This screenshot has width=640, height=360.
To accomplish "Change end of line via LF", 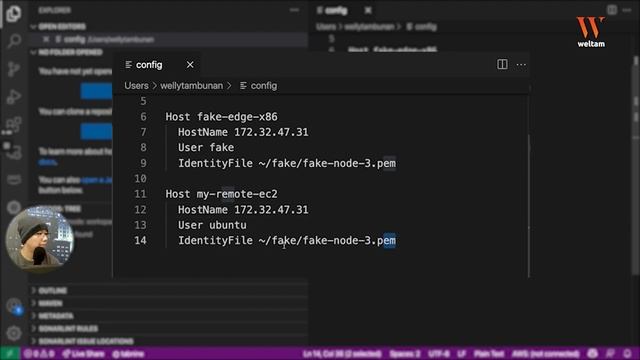I will click(462, 354).
